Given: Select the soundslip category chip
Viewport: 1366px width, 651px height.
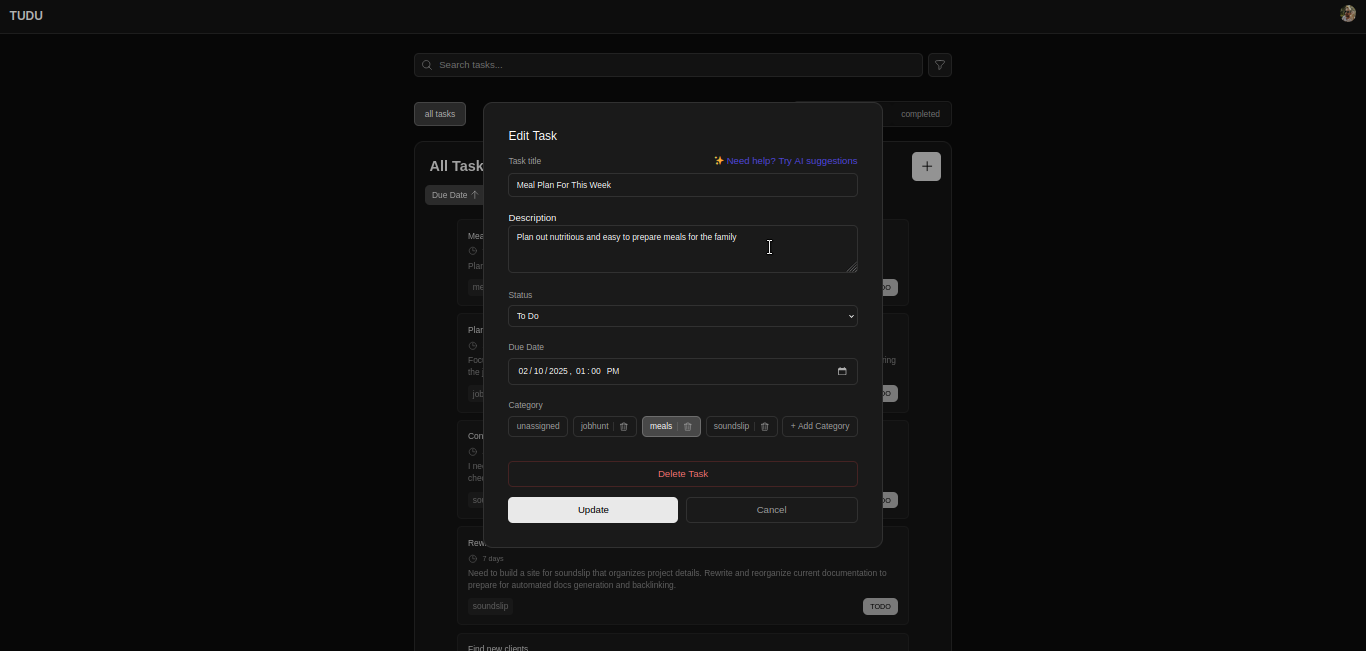Looking at the screenshot, I should tap(731, 427).
